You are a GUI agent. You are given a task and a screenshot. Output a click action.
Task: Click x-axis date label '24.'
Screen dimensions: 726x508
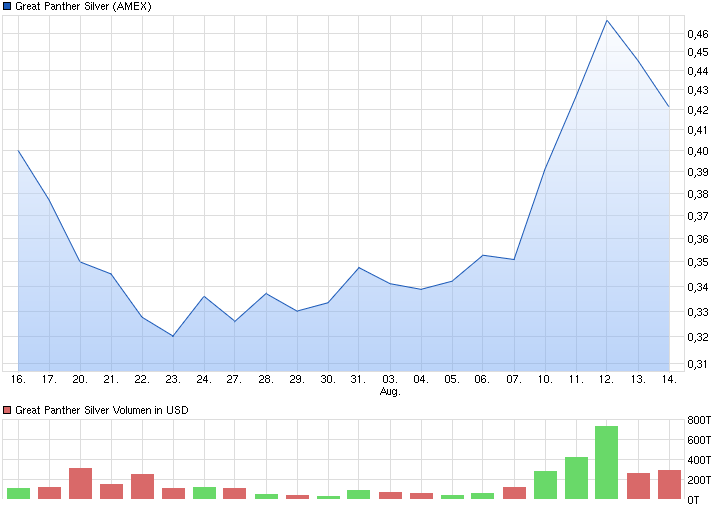point(204,379)
